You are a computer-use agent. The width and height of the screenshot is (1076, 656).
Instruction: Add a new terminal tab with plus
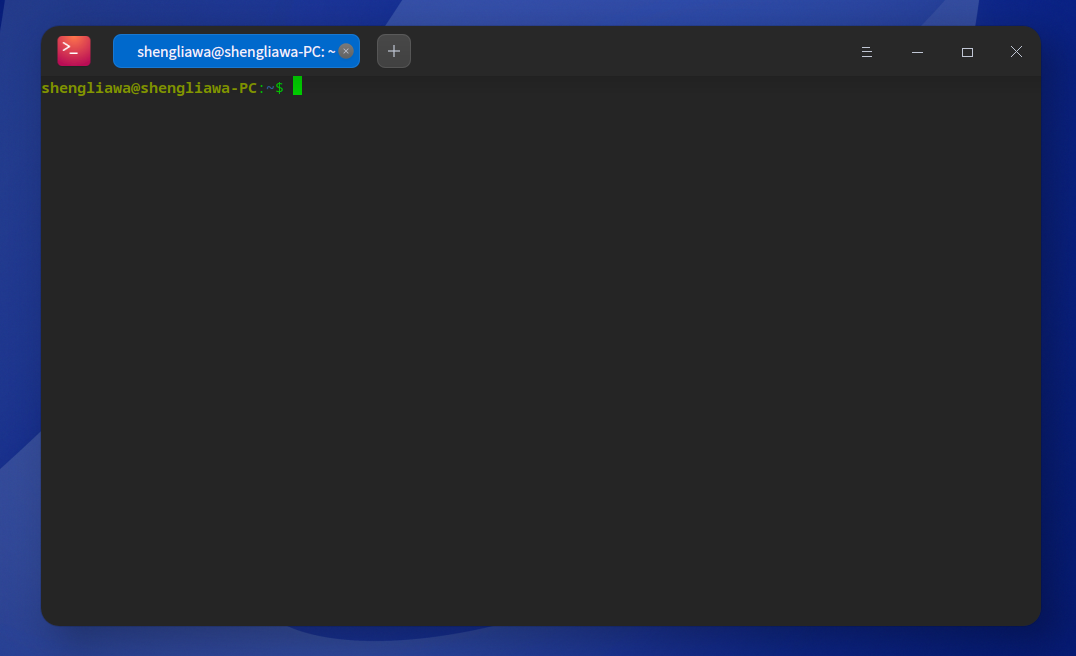click(394, 51)
